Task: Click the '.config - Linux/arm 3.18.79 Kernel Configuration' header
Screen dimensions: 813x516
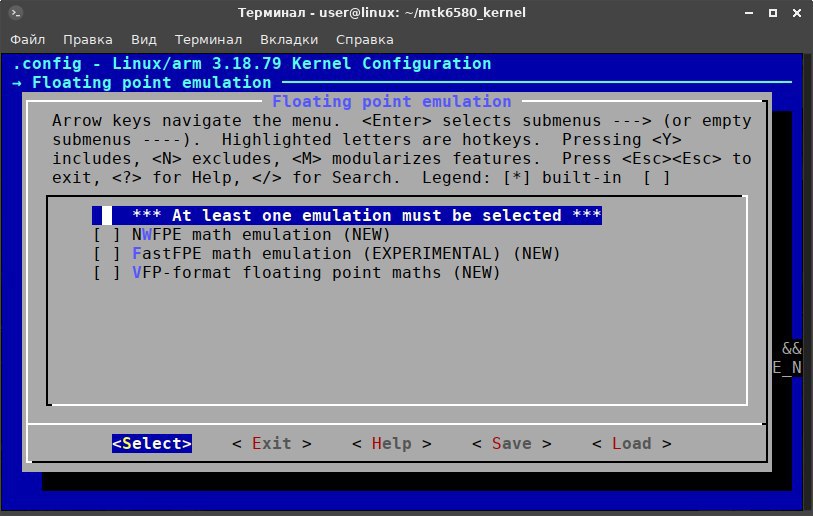Action: point(251,64)
